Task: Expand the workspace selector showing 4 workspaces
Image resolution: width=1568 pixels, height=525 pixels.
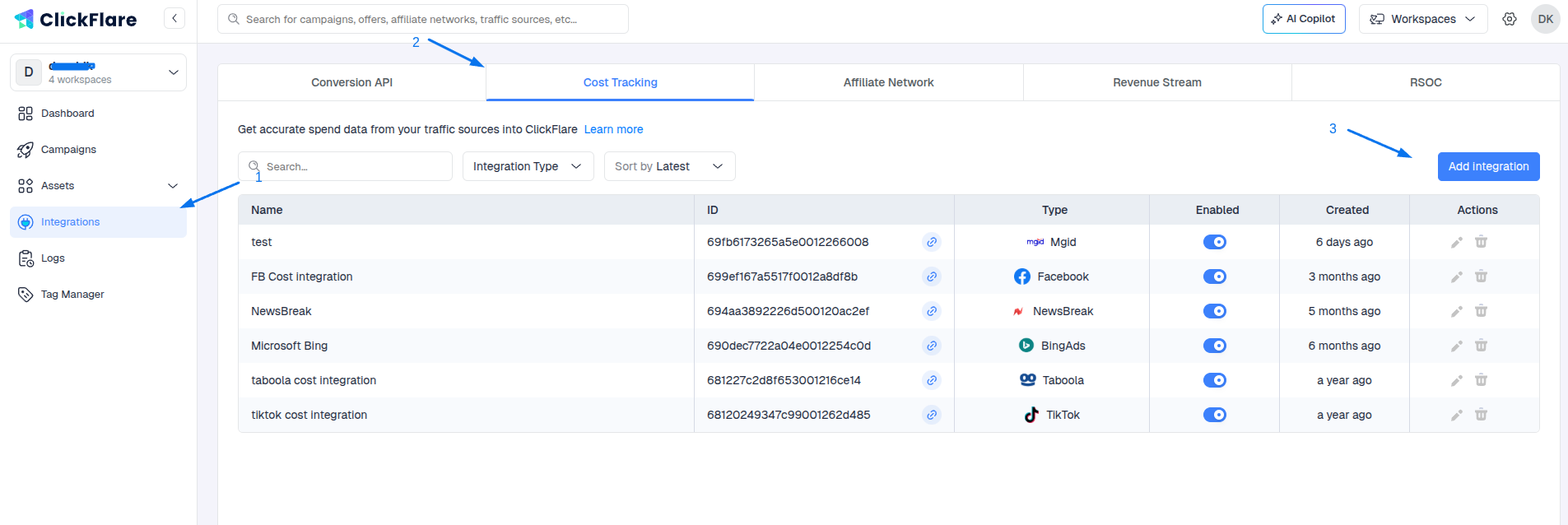Action: pos(98,72)
